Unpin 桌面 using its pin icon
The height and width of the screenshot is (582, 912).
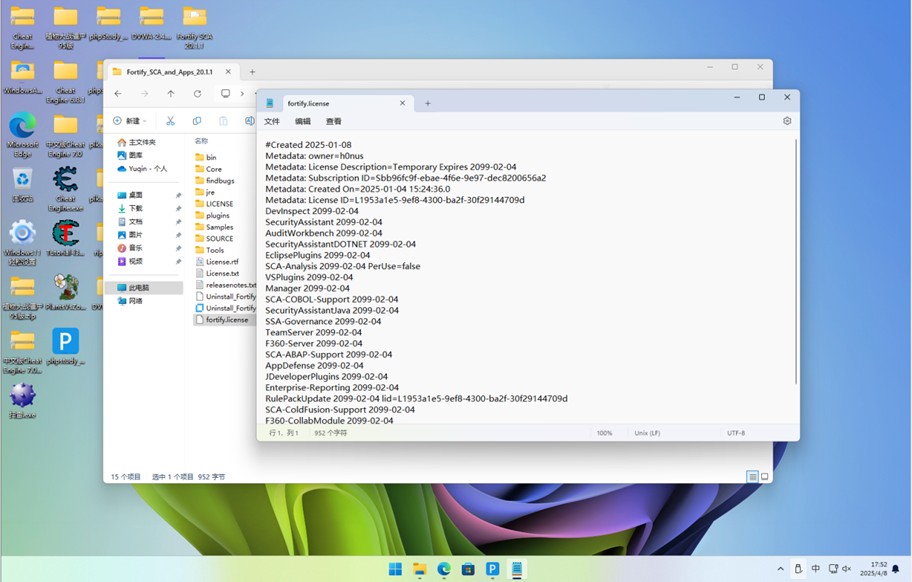[x=178, y=195]
